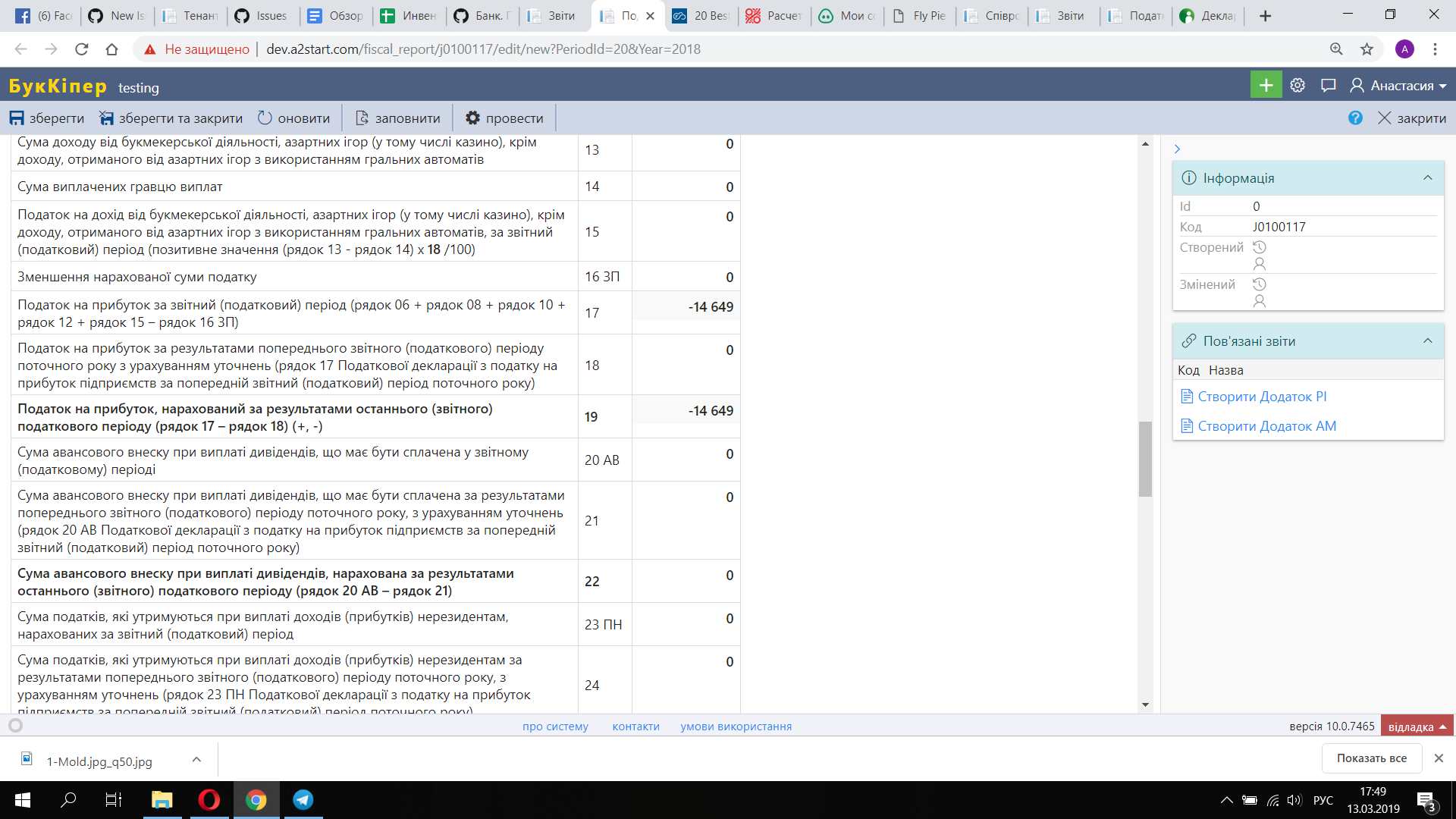Open the 'Анастасия' user dropdown
The image size is (1456, 819).
point(1398,86)
